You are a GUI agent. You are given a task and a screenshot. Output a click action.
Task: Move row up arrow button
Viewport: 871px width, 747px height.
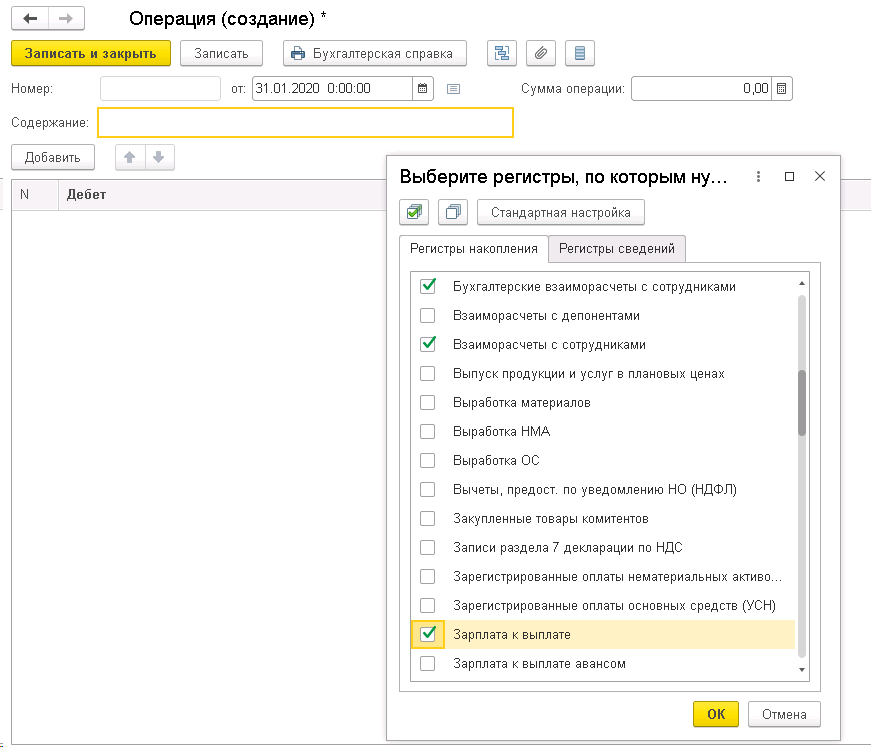pos(130,157)
